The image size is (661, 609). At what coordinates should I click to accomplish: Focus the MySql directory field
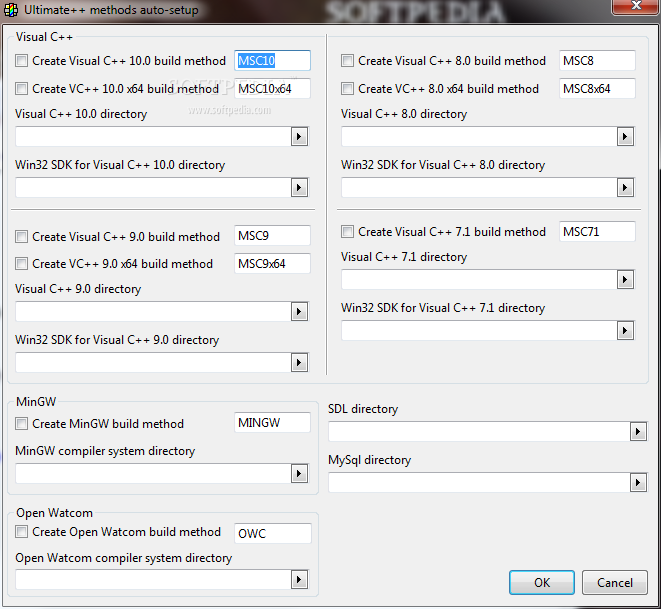[479, 483]
